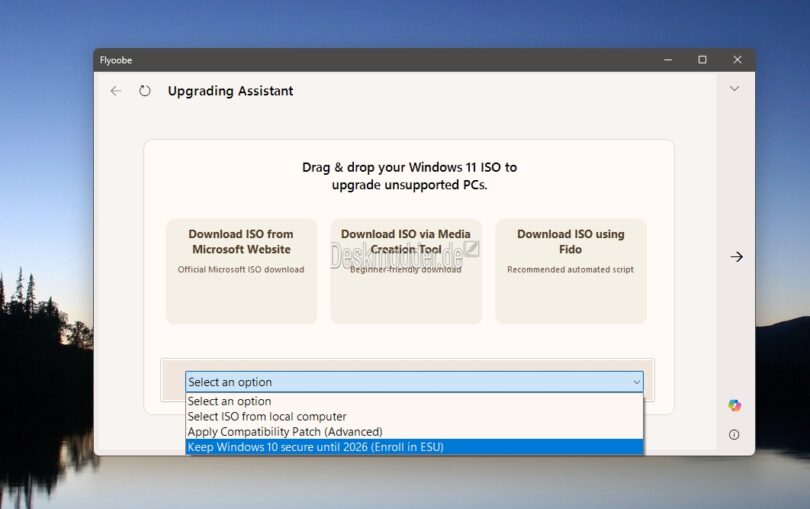Viewport: 810px width, 509px height.
Task: Maximize the Flyoobe window
Action: click(x=702, y=60)
